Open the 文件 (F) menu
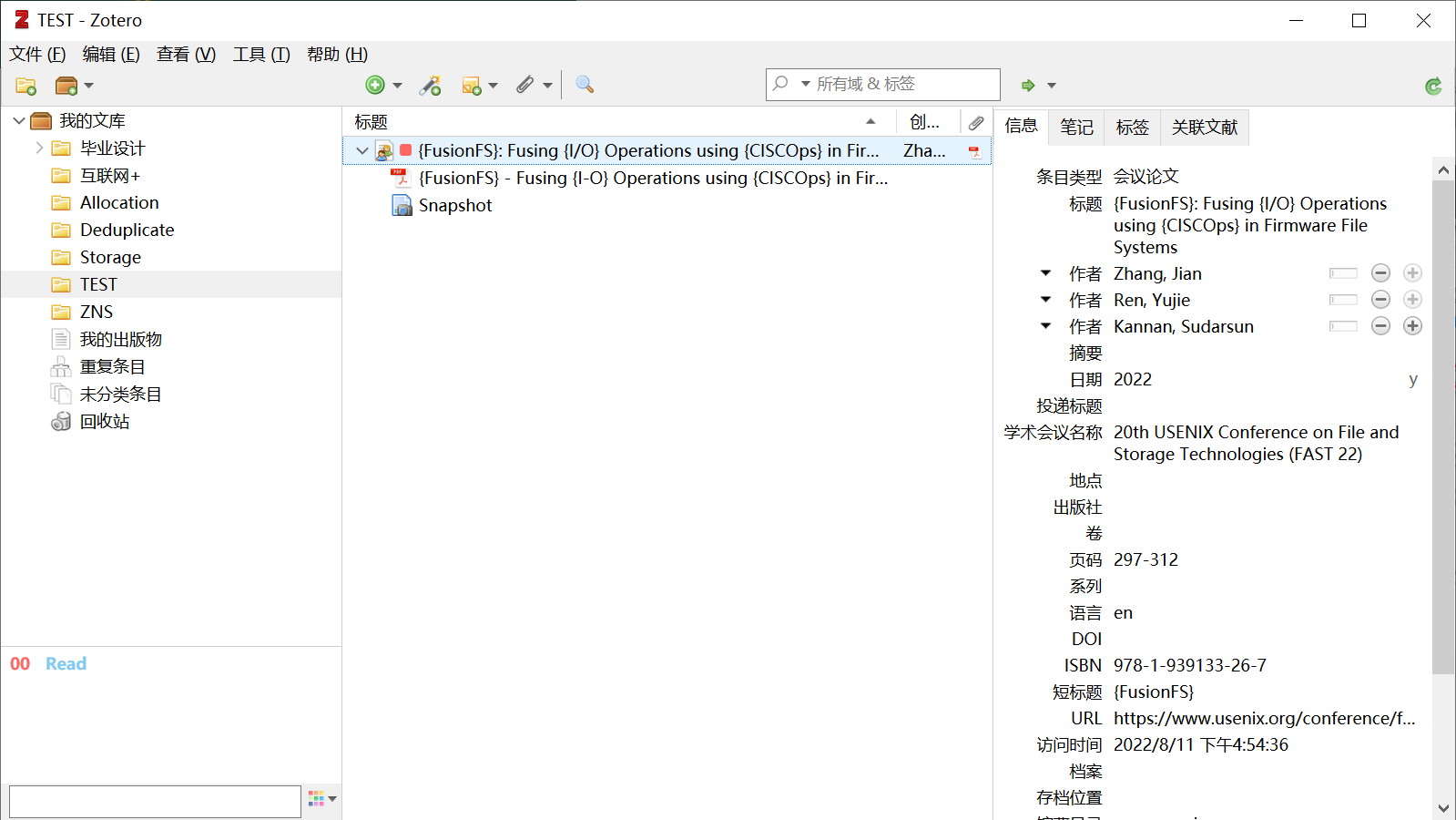 point(37,55)
